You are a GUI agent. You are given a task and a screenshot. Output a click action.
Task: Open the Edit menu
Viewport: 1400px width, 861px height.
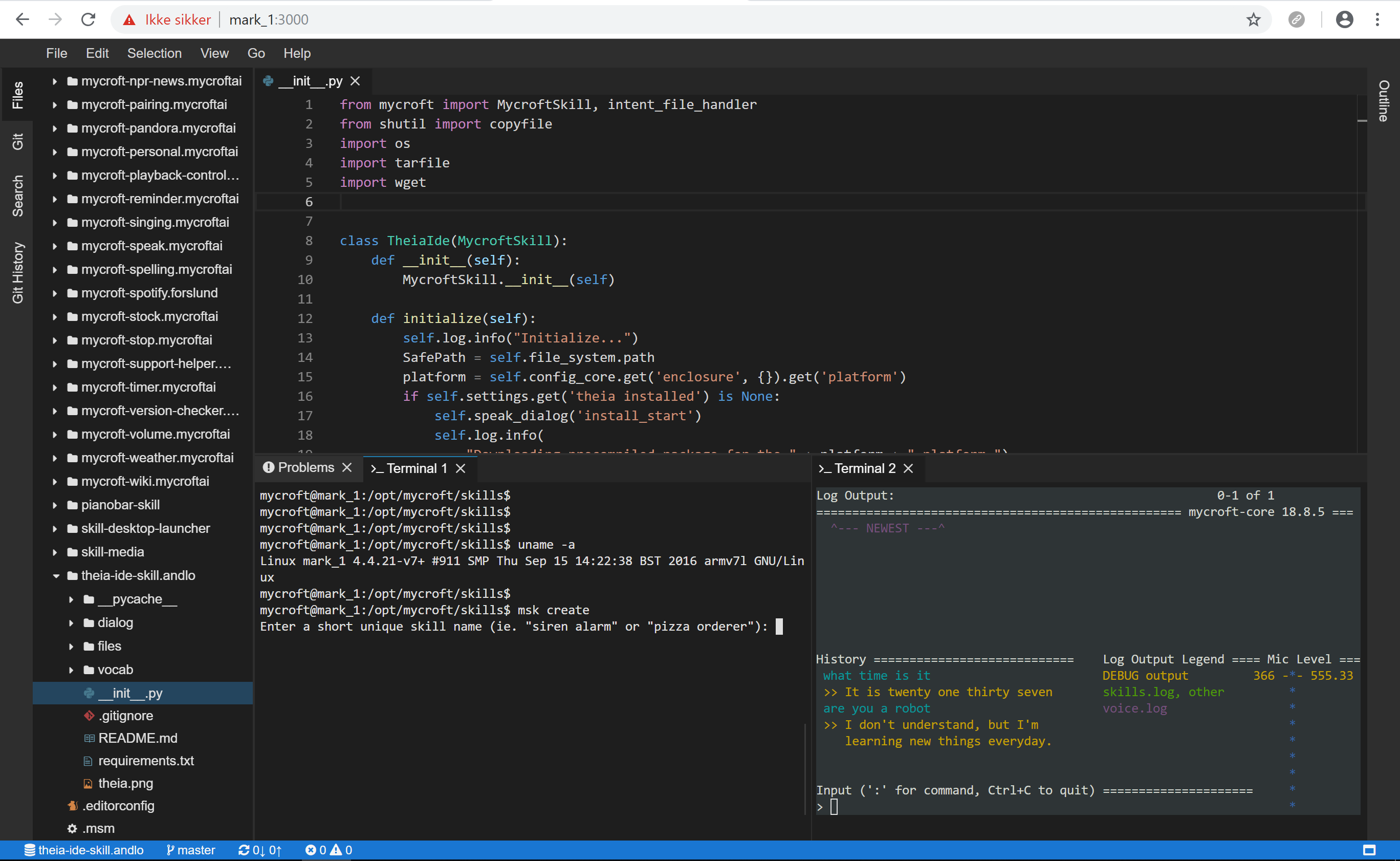coord(97,53)
